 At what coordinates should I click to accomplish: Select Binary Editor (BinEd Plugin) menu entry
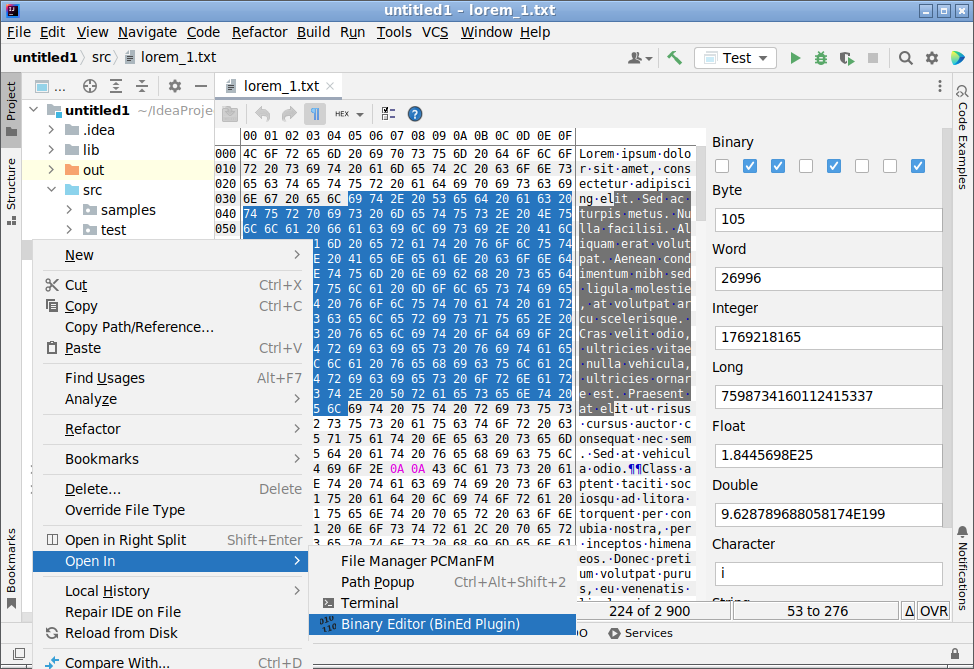click(430, 624)
